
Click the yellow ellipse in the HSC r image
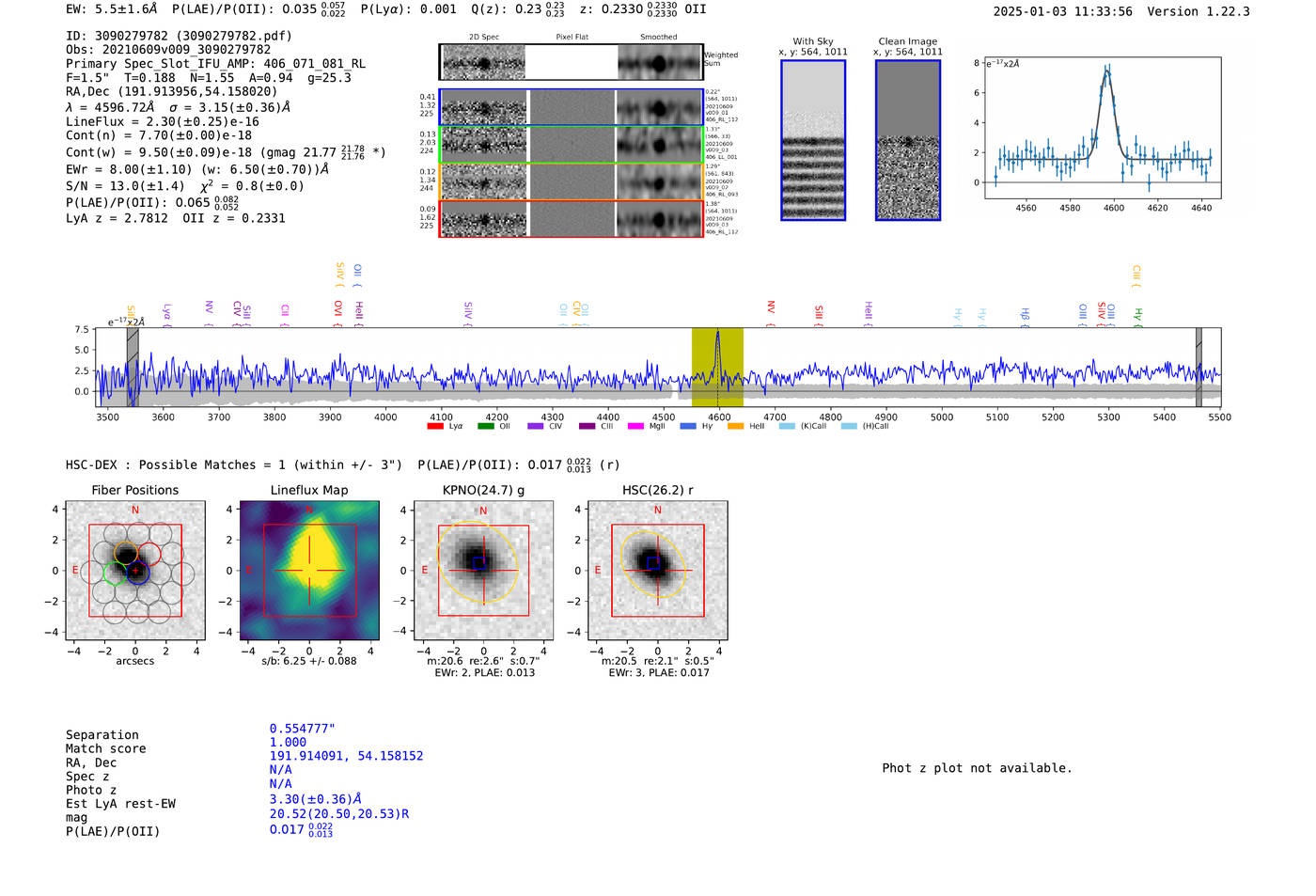click(x=654, y=564)
